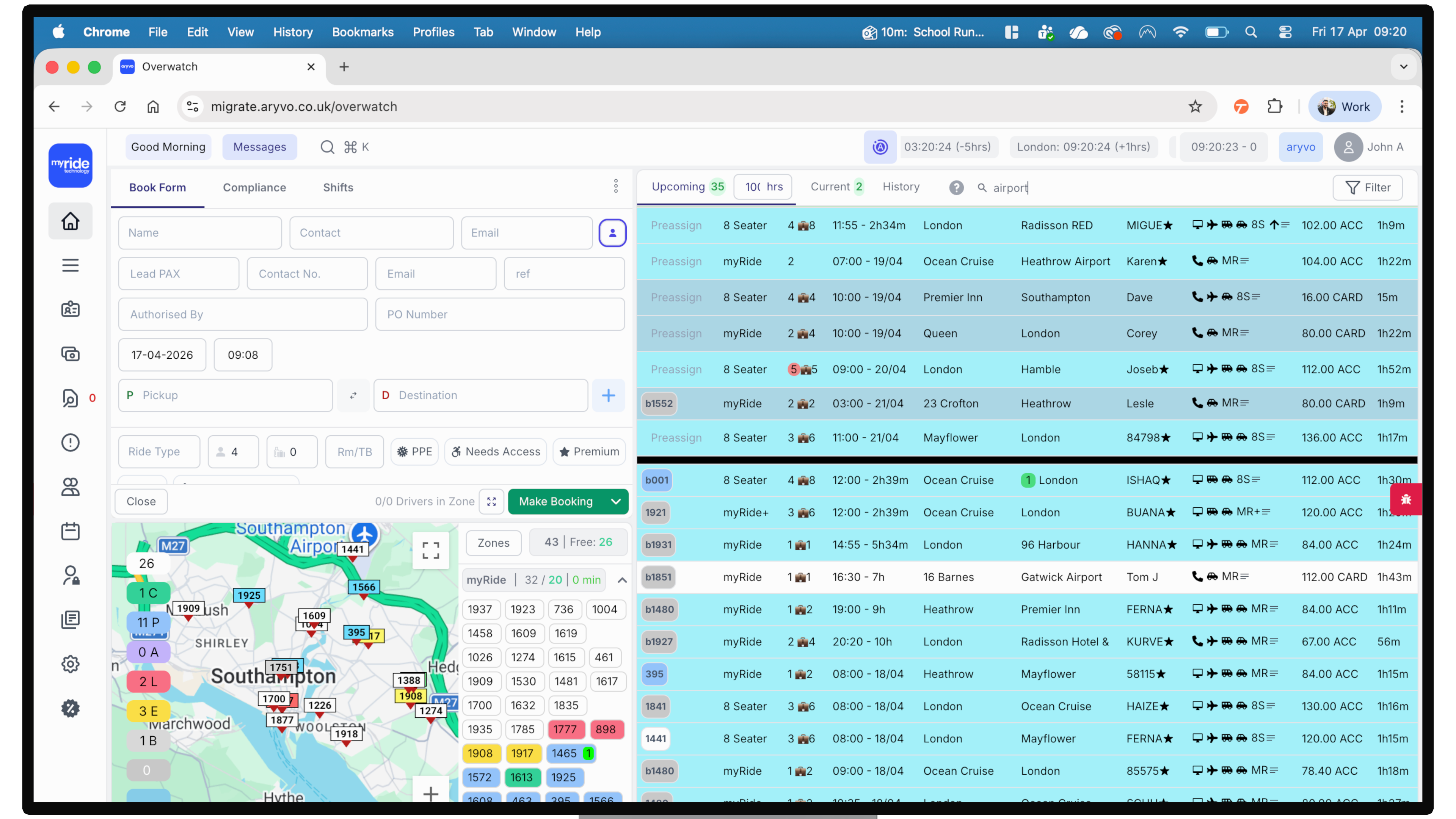Collapse the myRide drivers group
1456x819 pixels.
(622, 580)
